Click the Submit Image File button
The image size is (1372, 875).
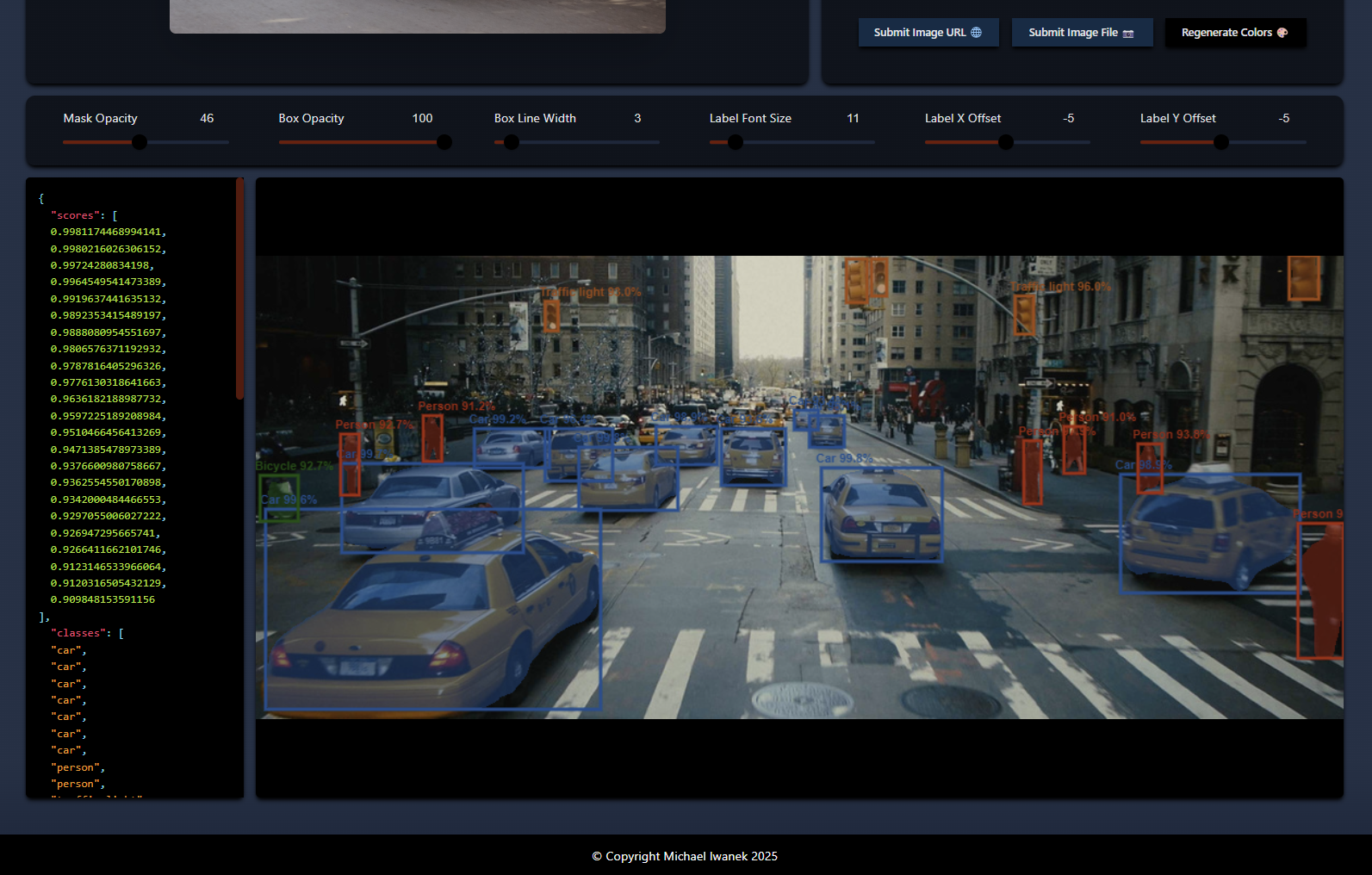(1082, 33)
